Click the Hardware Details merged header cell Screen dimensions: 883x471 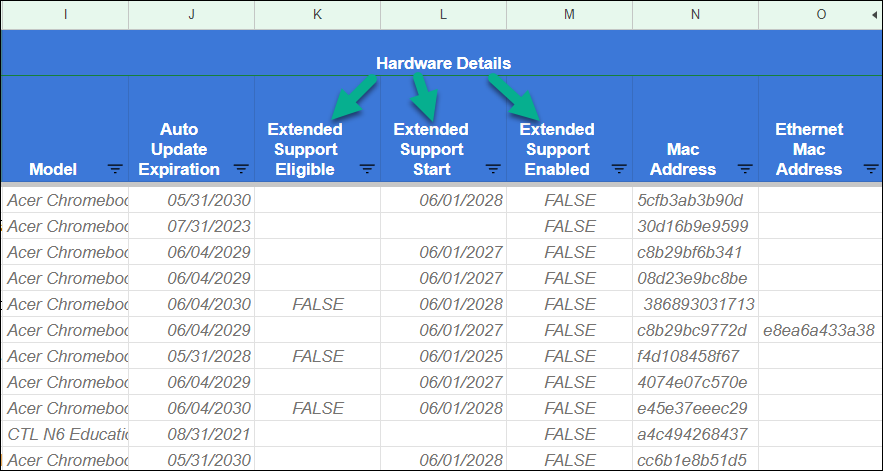coord(443,63)
